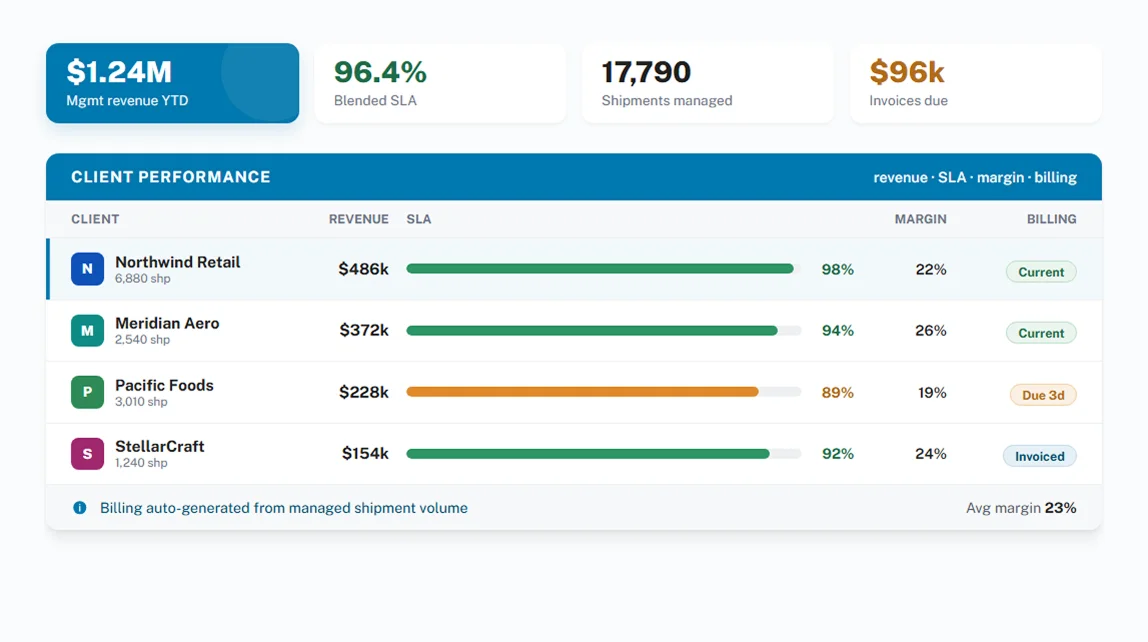Click the CLIENT PERFORMANCE panel title
Viewport: 1148px width, 642px height.
coord(171,177)
